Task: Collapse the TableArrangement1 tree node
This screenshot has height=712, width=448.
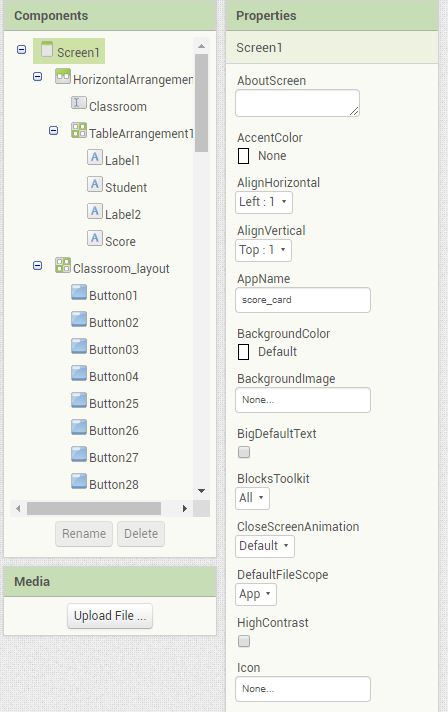Action: (54, 131)
